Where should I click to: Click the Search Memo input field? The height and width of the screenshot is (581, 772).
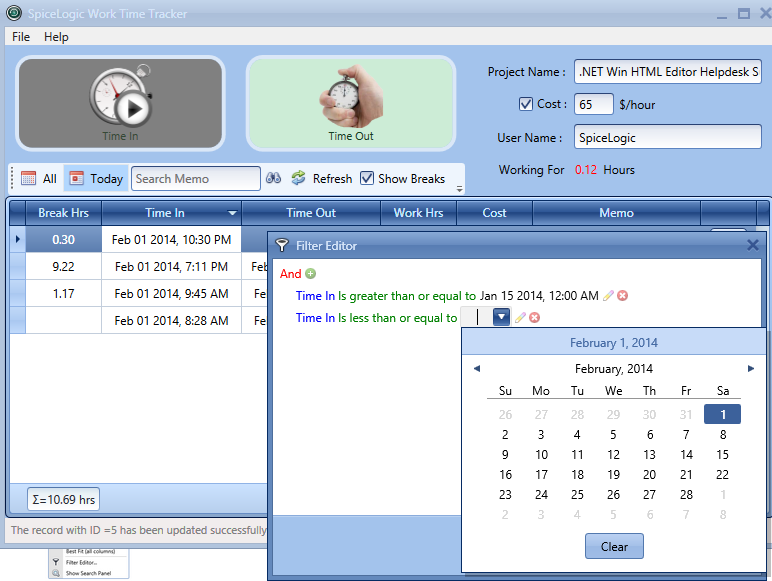click(x=195, y=178)
